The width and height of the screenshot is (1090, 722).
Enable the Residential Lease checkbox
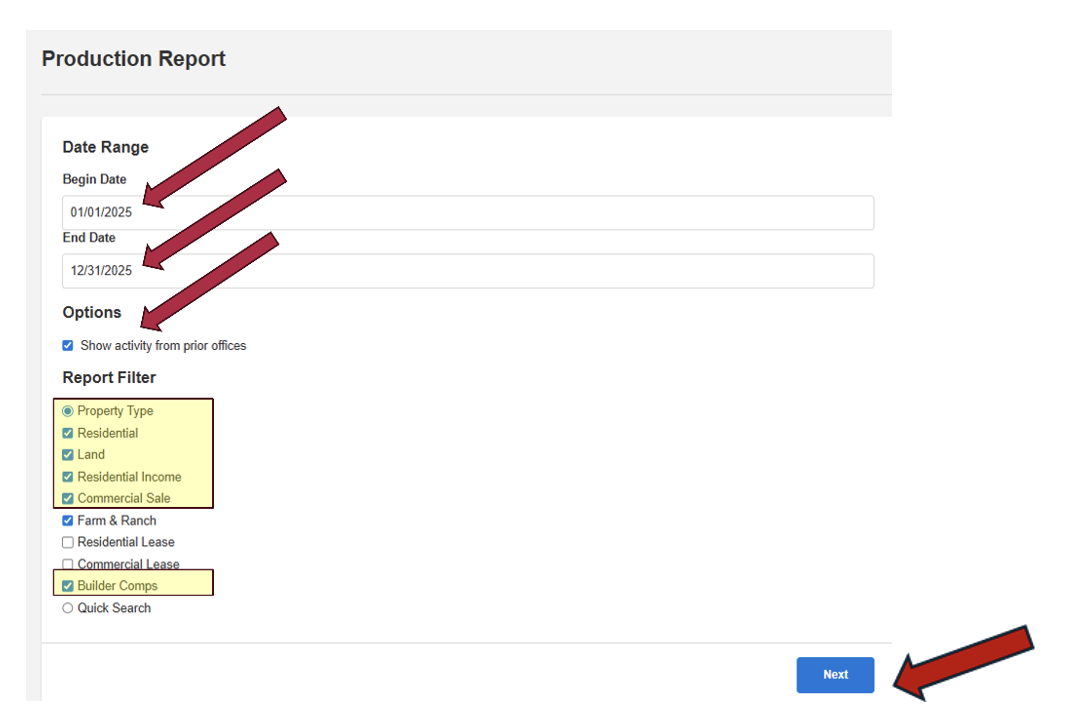(68, 542)
